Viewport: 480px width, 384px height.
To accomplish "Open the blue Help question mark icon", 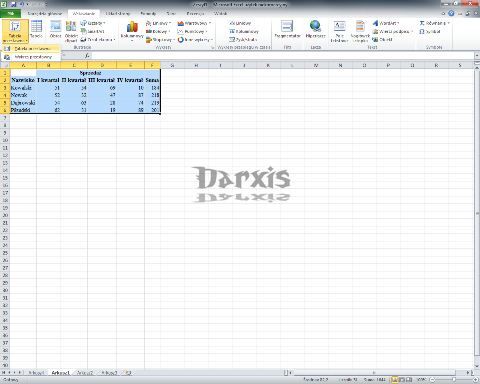I will [451, 13].
